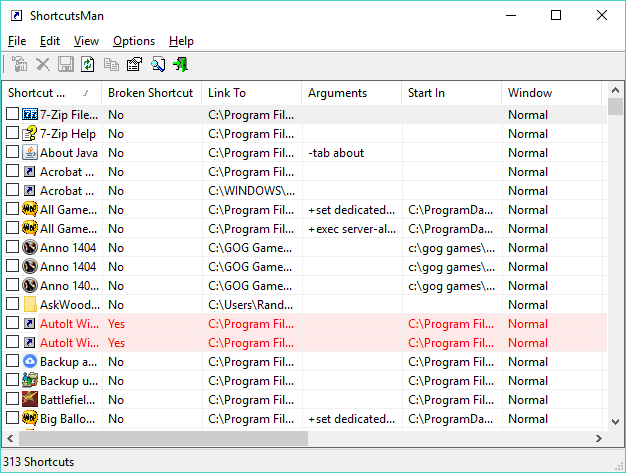Tick the Battlefiel... row checkbox
The height and width of the screenshot is (473, 626).
tap(12, 398)
